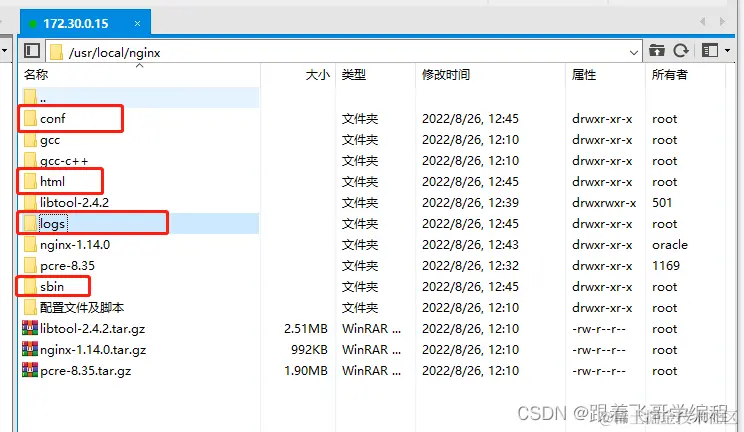Click owner '1169' in pcre-8.35 row
This screenshot has height=432, width=744.
[666, 266]
